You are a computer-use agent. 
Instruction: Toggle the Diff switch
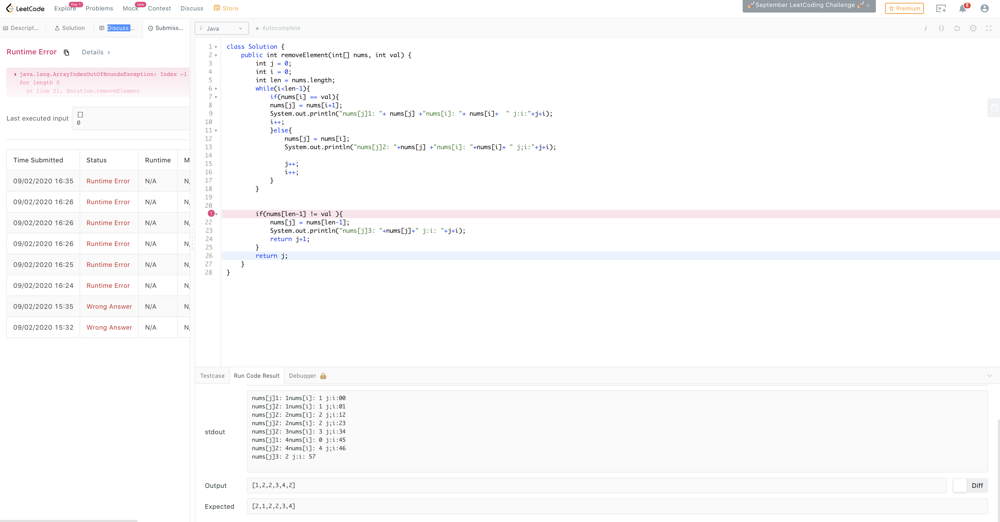coord(961,485)
